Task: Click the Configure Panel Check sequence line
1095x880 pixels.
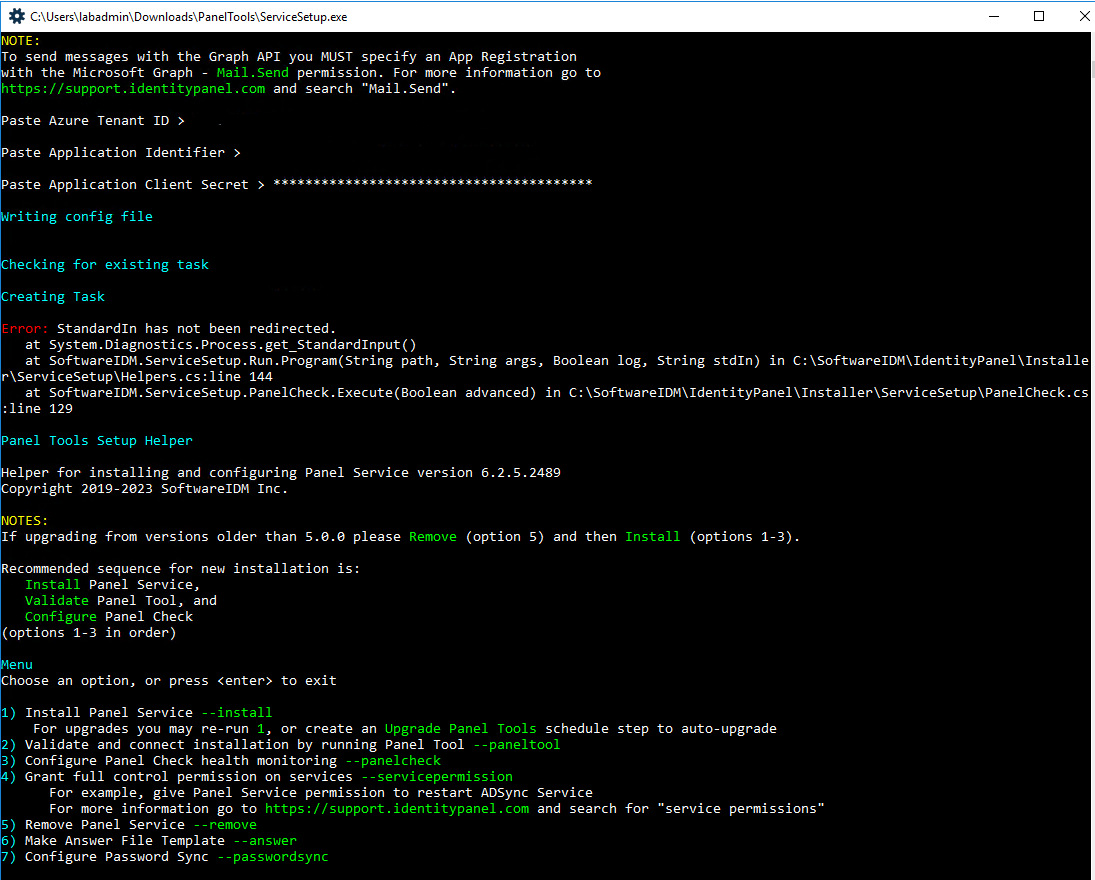Action: (x=109, y=617)
